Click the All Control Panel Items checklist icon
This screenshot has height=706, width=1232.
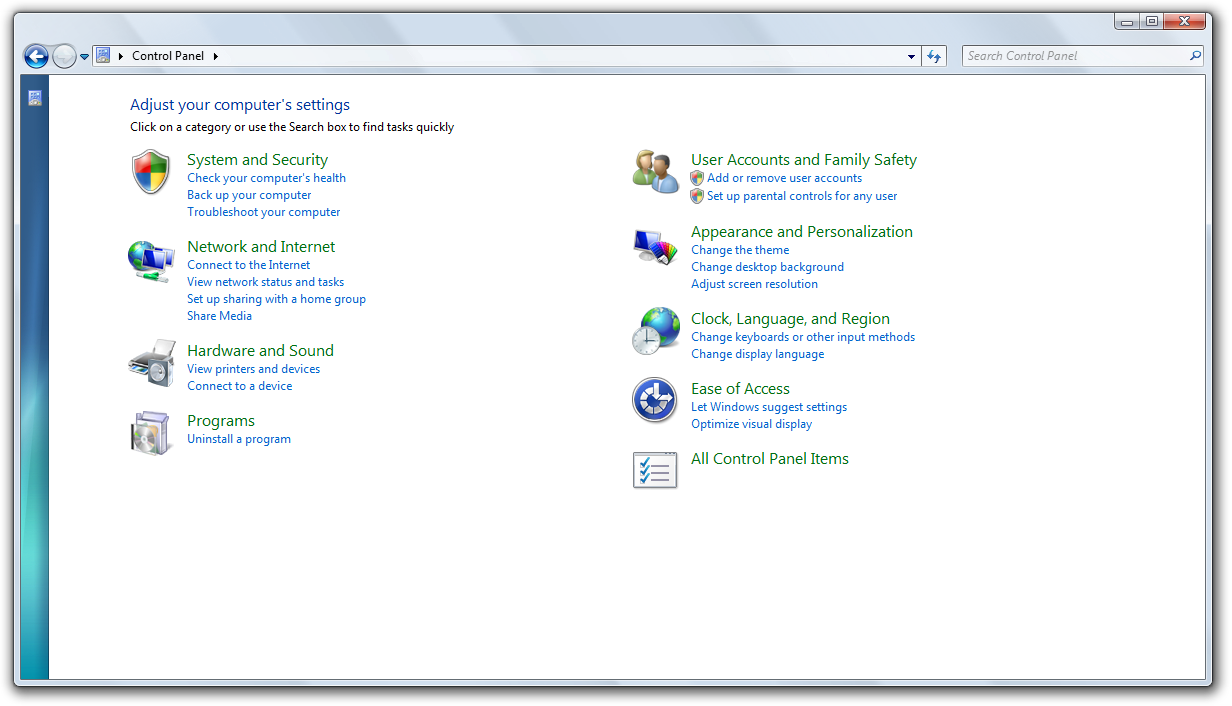coord(656,470)
